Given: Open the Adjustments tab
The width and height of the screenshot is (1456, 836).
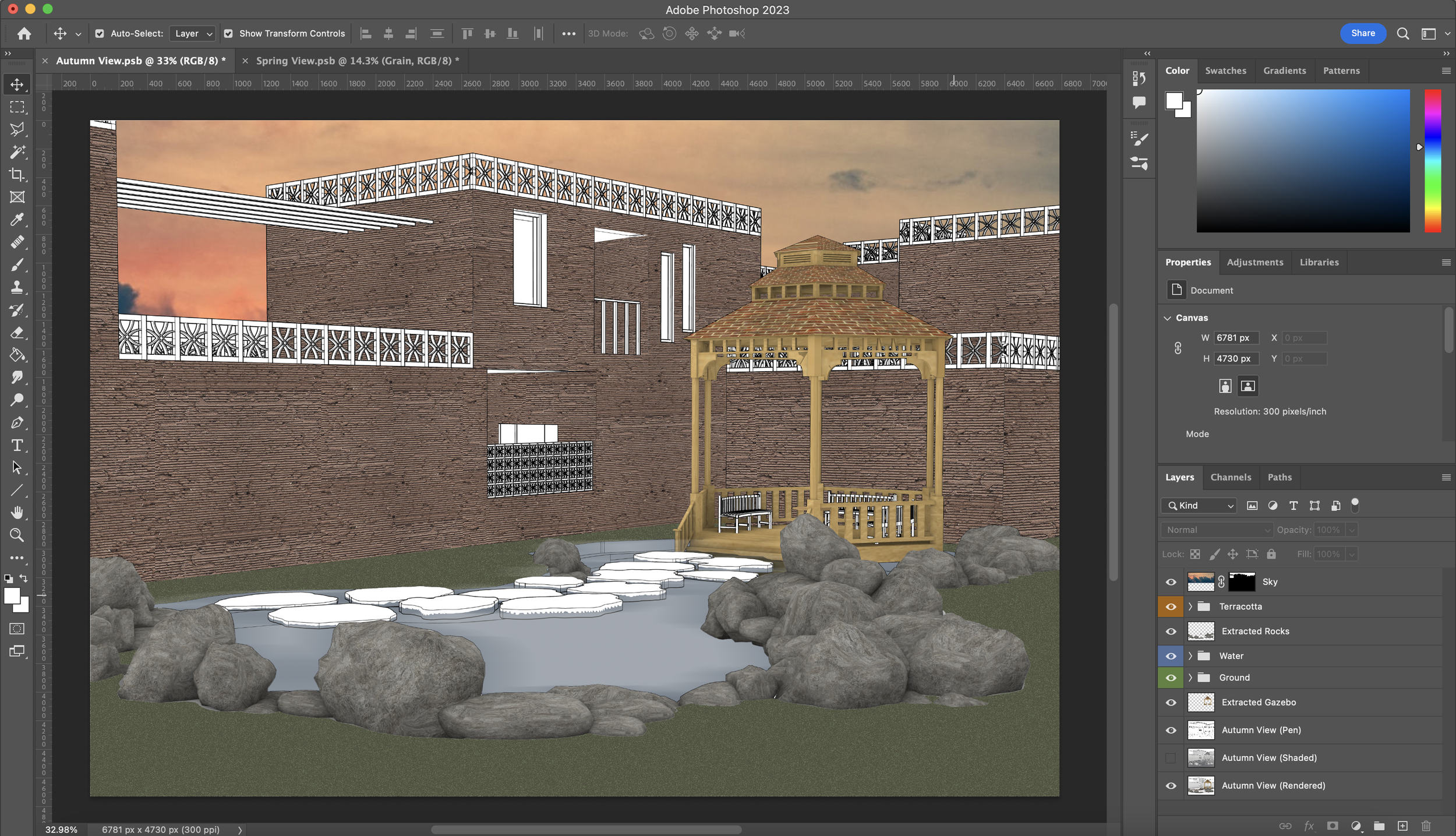Looking at the screenshot, I should (1254, 262).
